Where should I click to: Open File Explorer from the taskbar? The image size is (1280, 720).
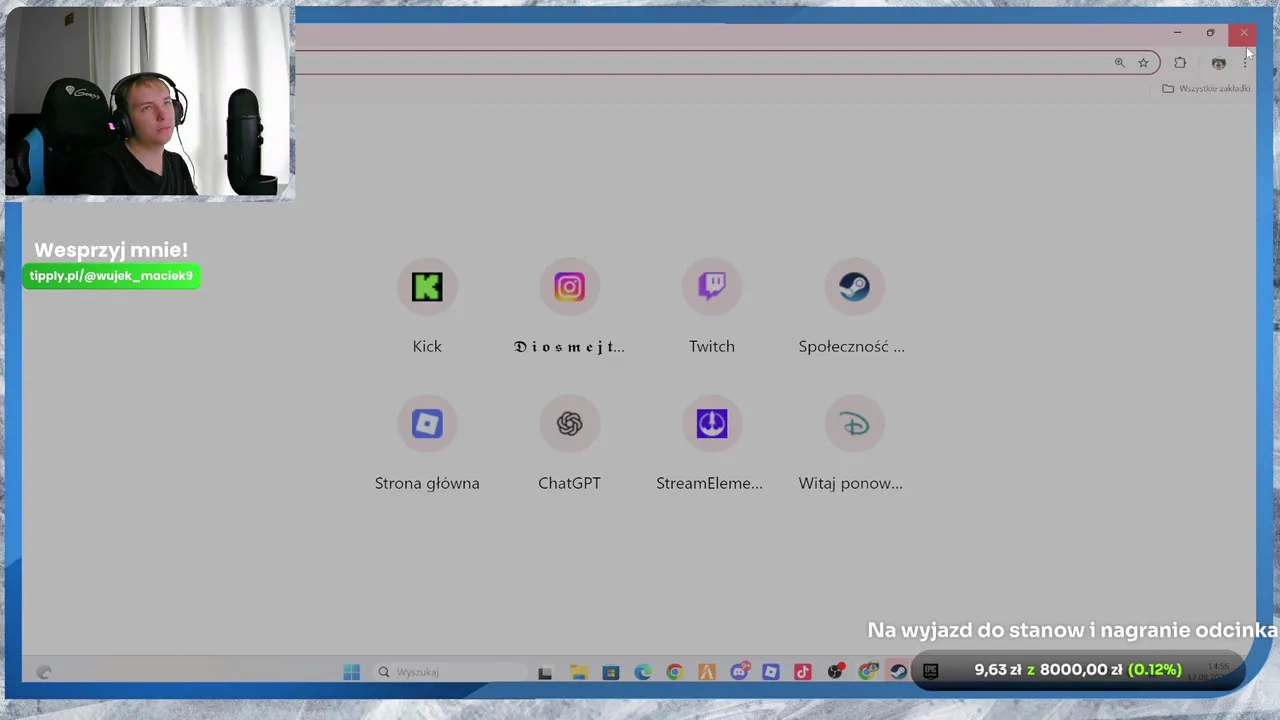[x=578, y=673]
